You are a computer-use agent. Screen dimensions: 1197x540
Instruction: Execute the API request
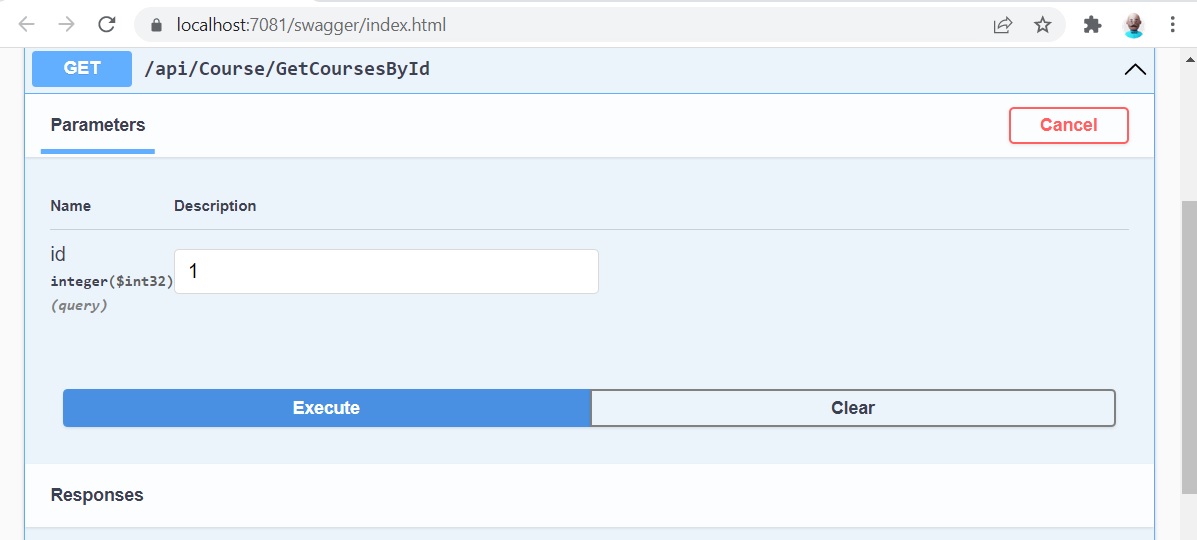click(327, 408)
